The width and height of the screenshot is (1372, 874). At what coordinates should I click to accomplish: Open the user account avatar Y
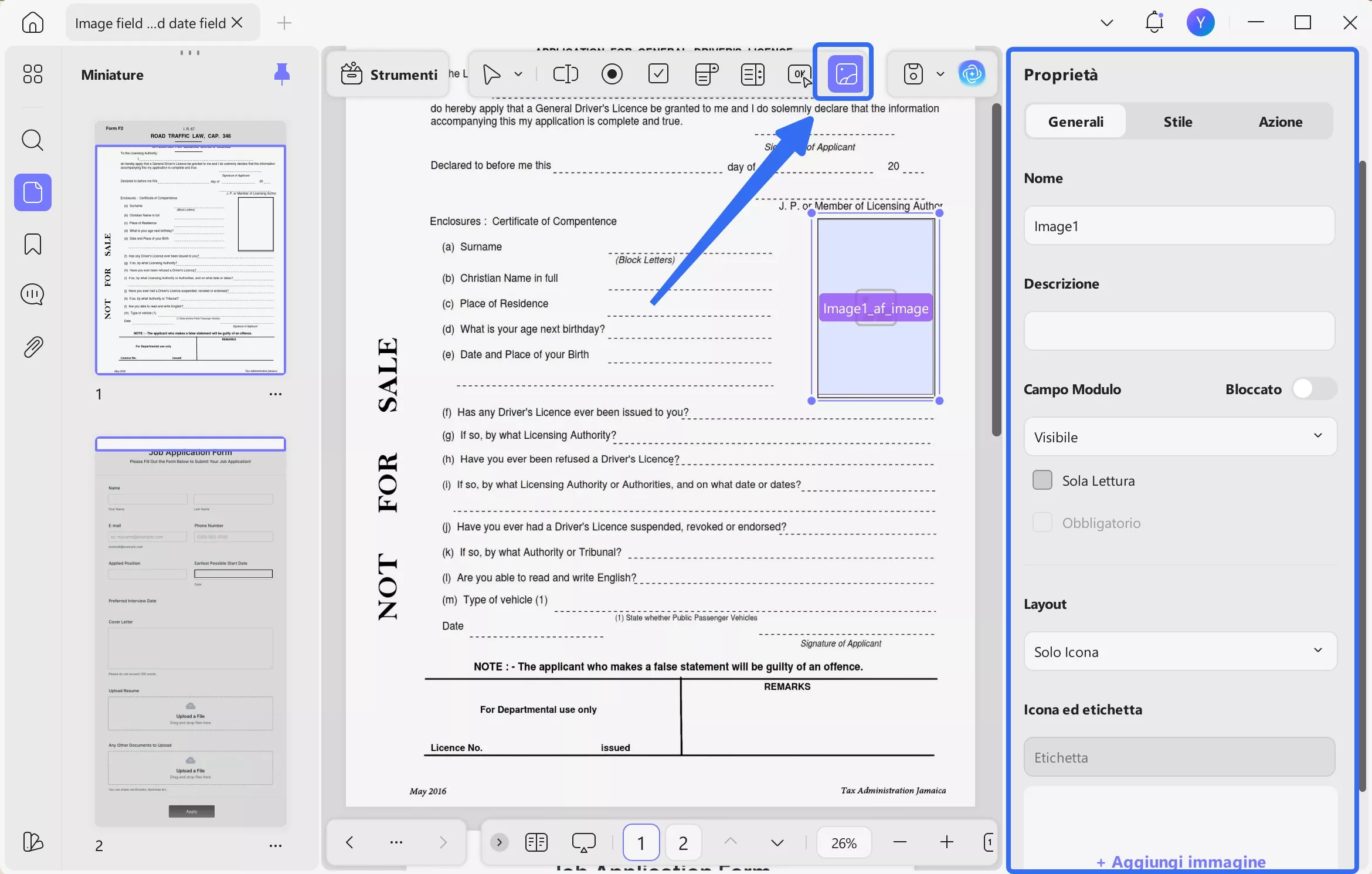1200,22
